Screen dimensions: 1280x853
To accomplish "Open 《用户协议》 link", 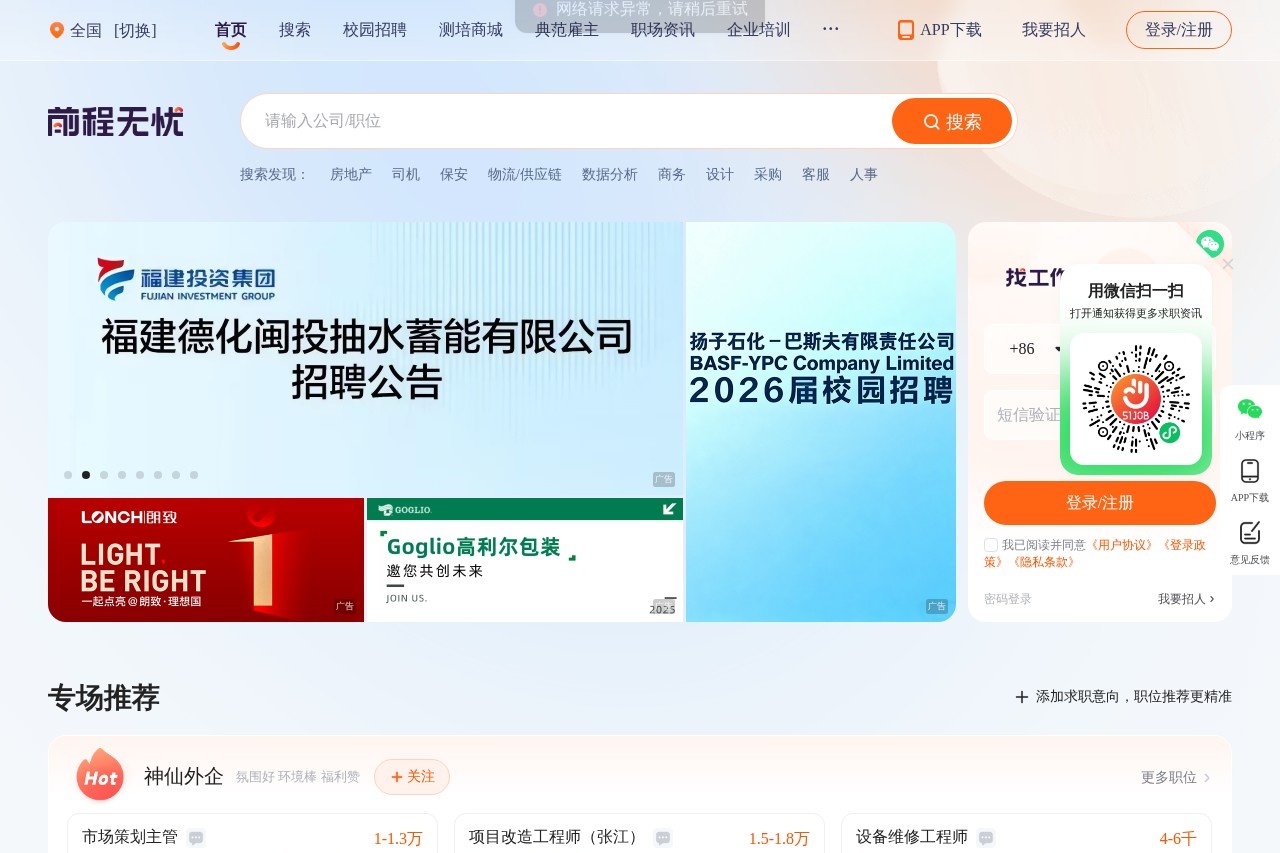I will 1122,545.
